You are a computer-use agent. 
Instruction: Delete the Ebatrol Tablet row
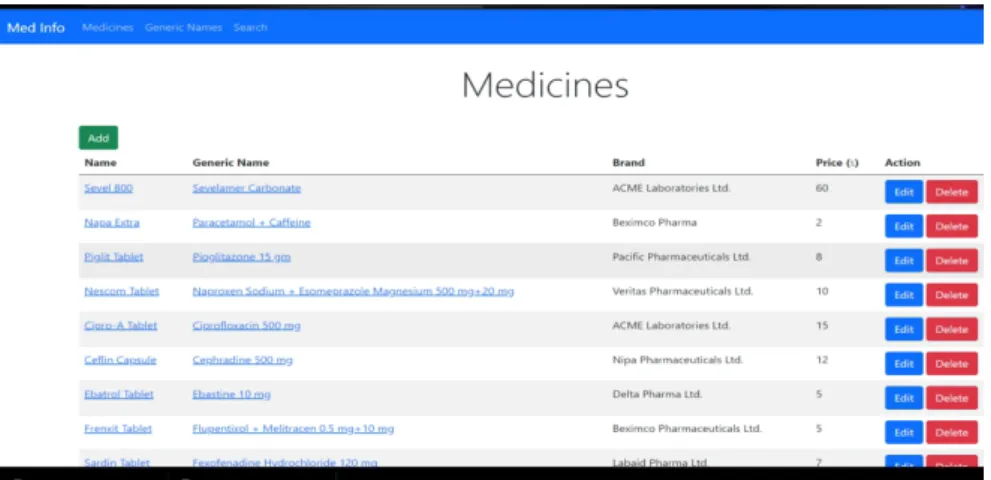(951, 398)
